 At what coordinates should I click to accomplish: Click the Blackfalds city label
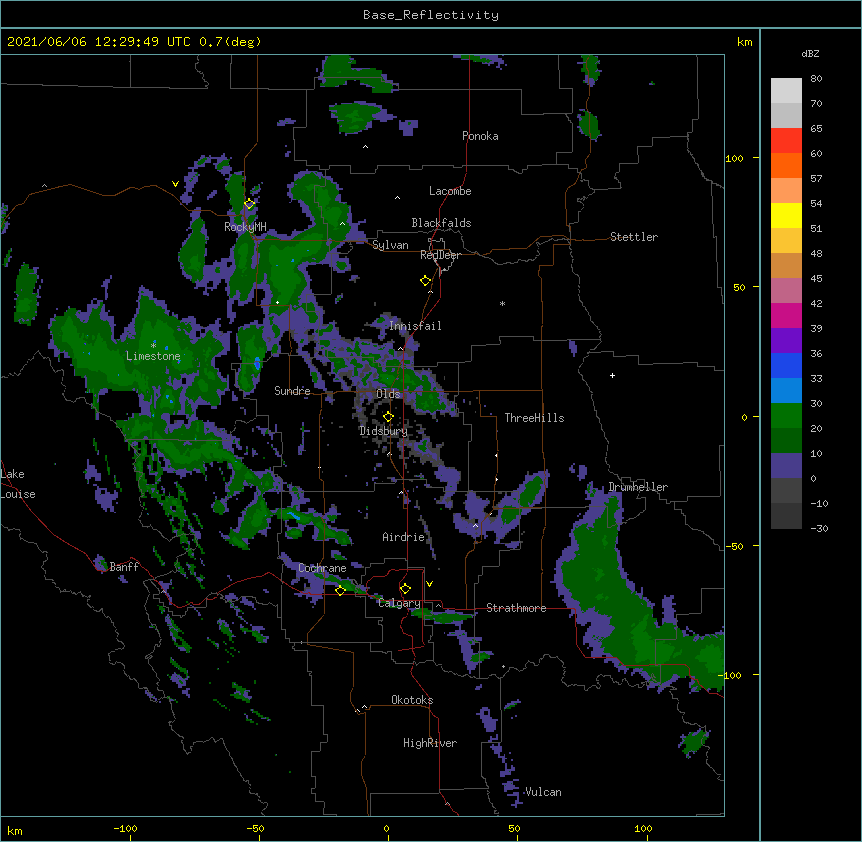click(441, 223)
